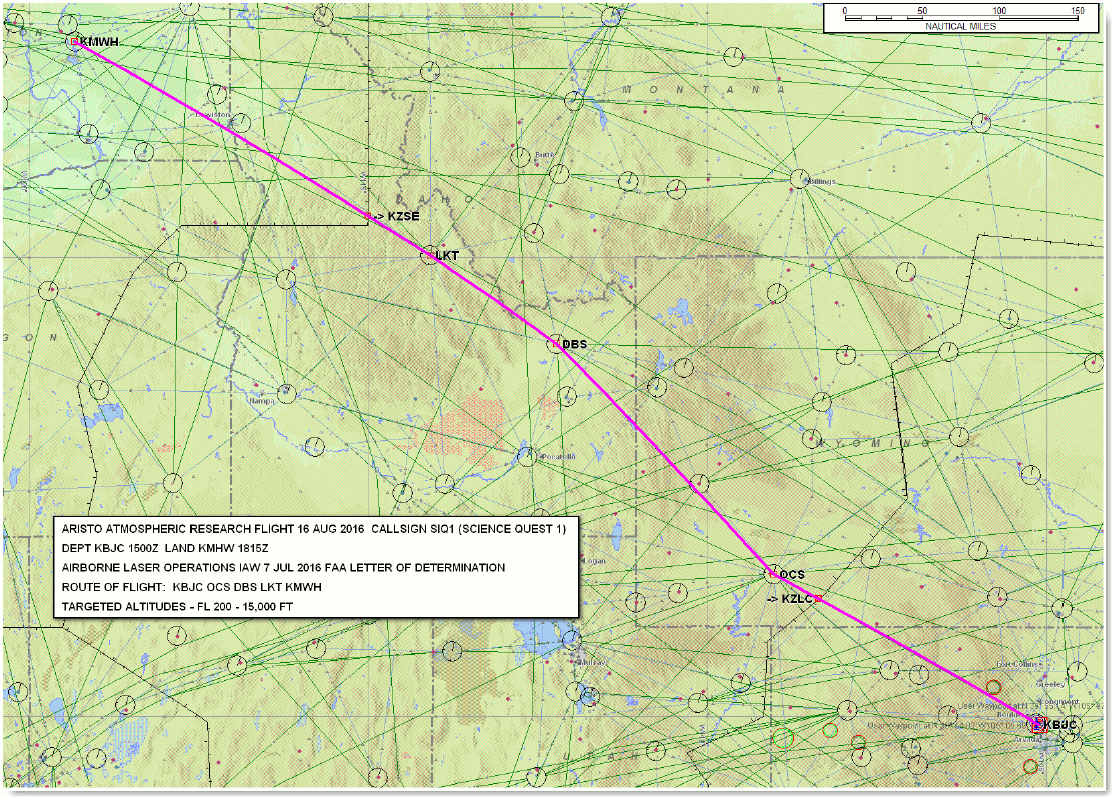Screen dimensions: 1112x797
Task: Click the nautical miles scale bar
Action: click(960, 18)
